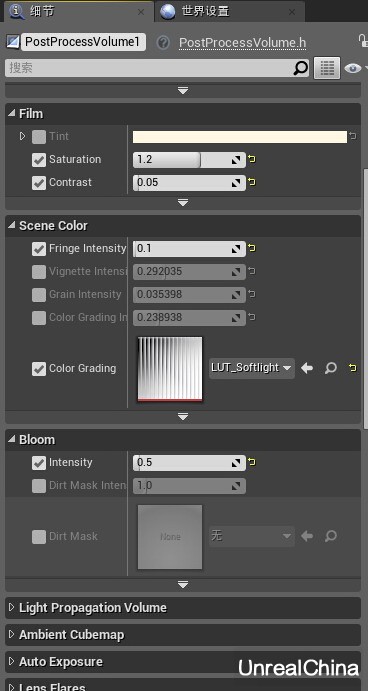The height and width of the screenshot is (691, 368).
Task: Switch to the 世界设置 tab
Action: pyautogui.click(x=229, y=11)
